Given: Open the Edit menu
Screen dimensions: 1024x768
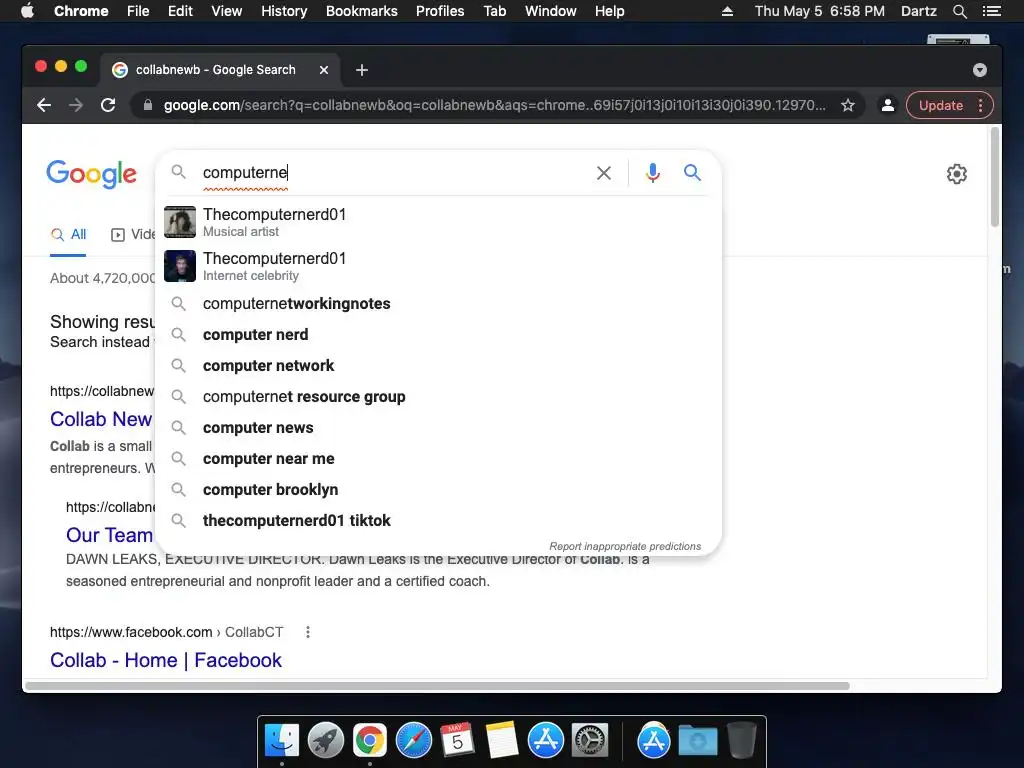Looking at the screenshot, I should click(x=180, y=11).
